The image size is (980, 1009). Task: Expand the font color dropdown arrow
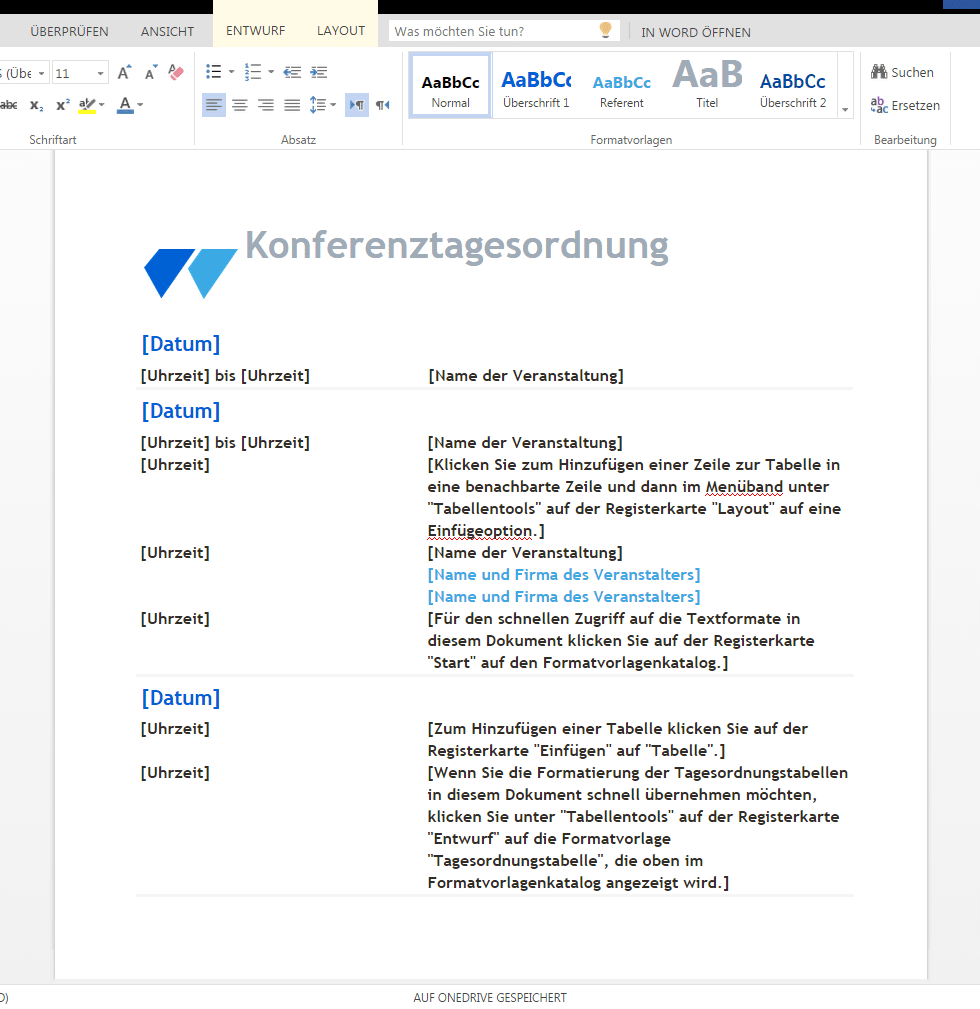[x=140, y=105]
